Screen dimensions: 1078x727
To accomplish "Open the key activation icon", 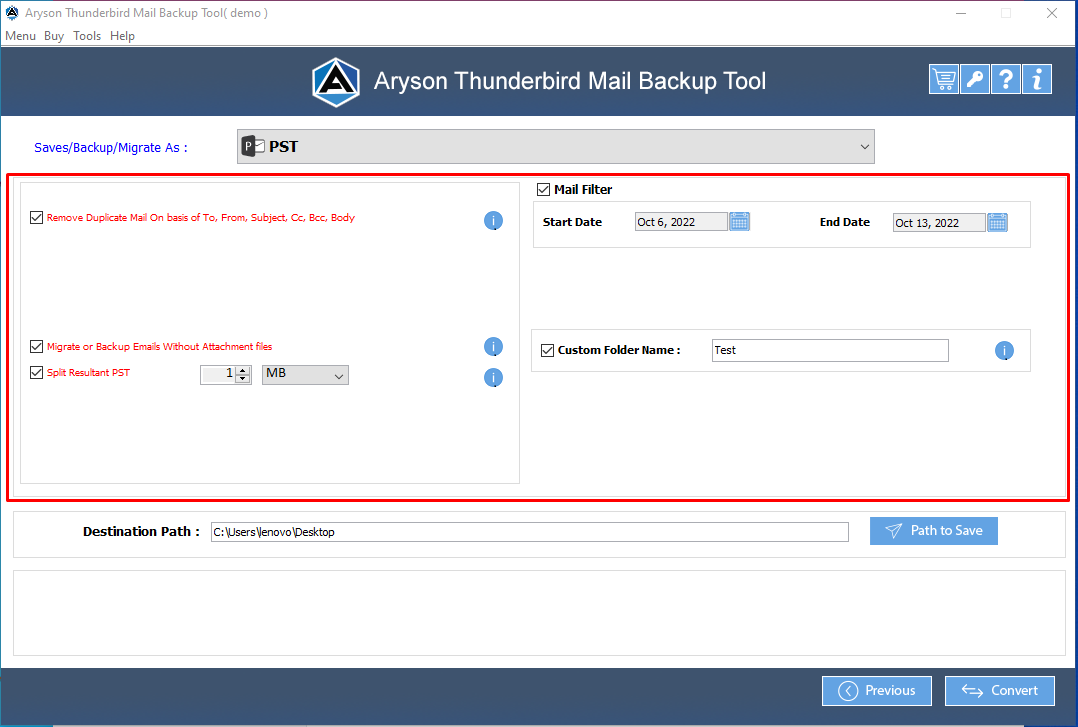I will tap(974, 79).
